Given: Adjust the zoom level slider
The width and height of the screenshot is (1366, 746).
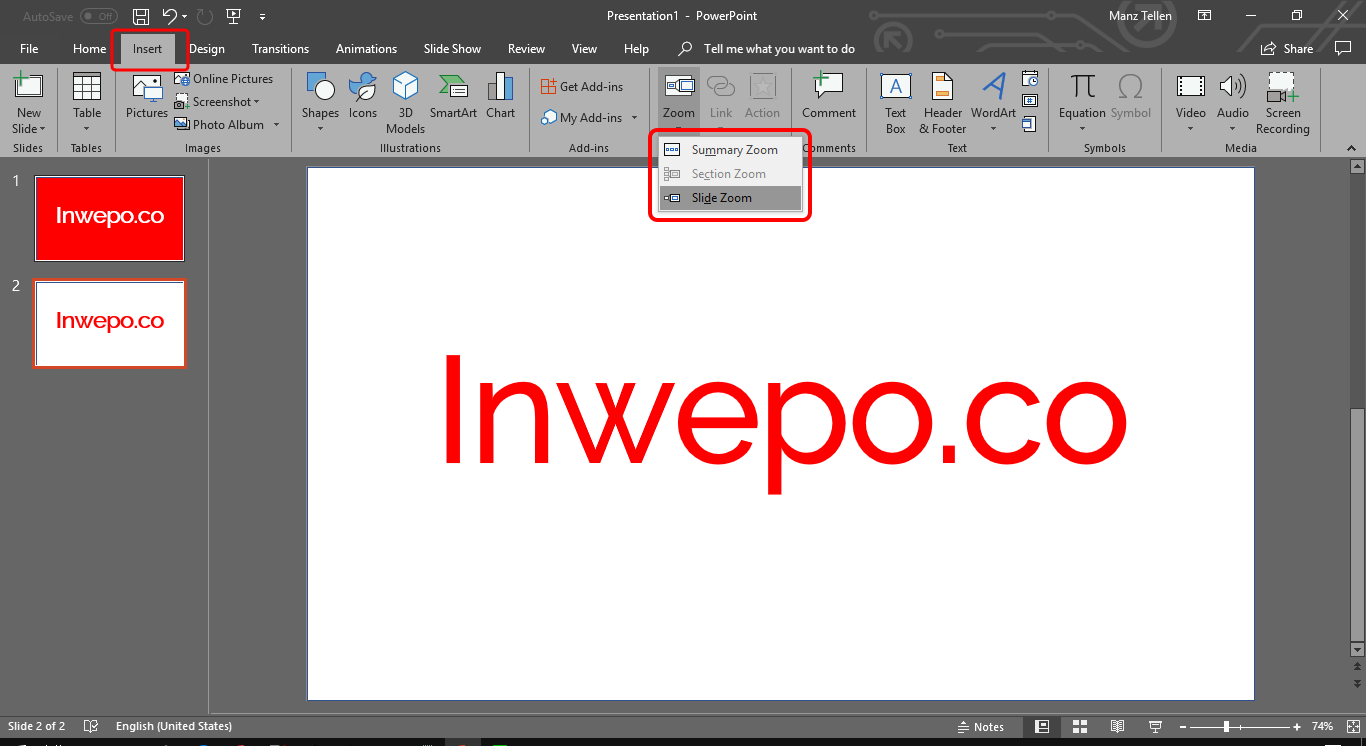Looking at the screenshot, I should click(x=1226, y=727).
